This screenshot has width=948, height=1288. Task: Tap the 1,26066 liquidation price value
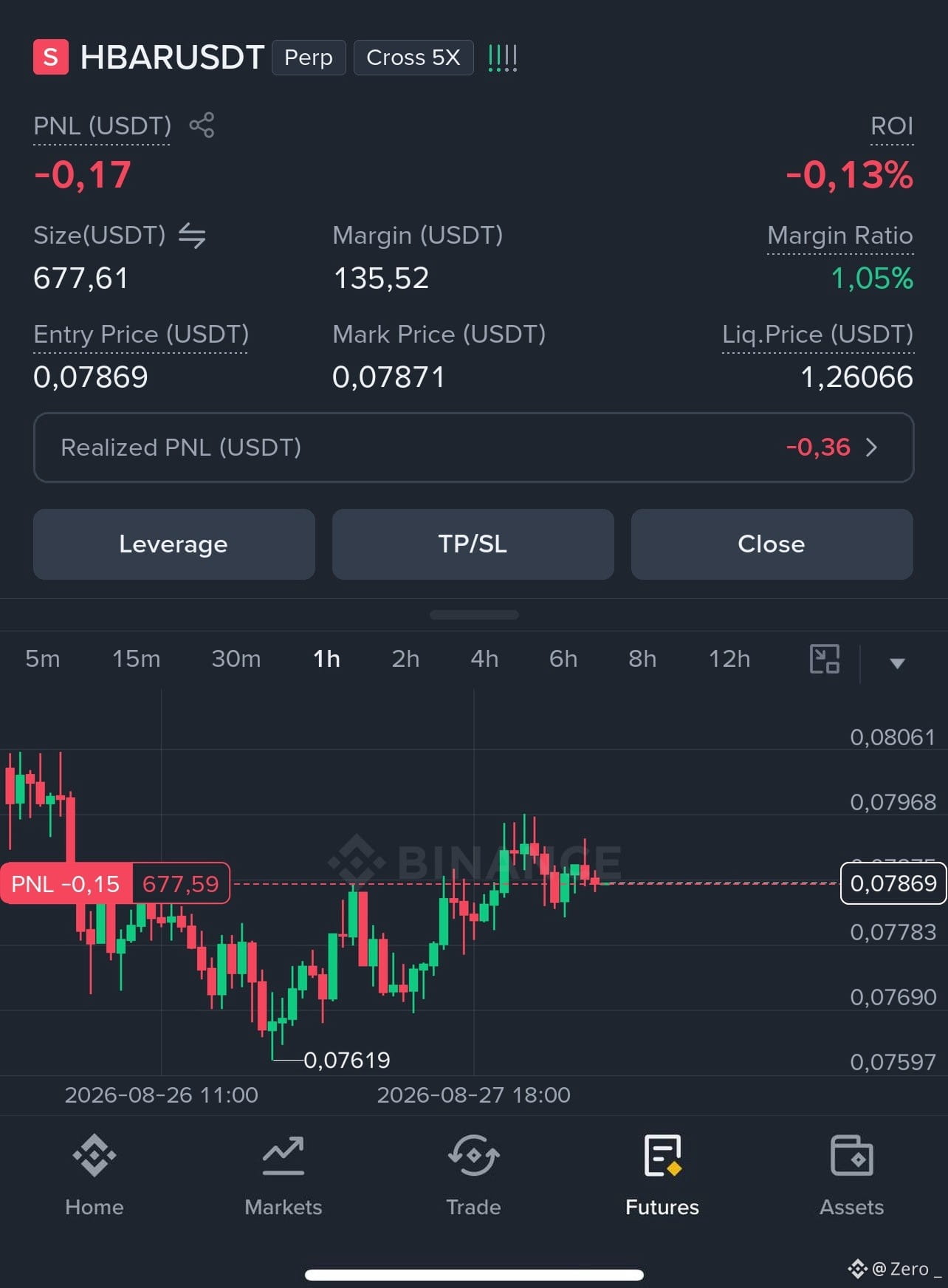tap(856, 377)
